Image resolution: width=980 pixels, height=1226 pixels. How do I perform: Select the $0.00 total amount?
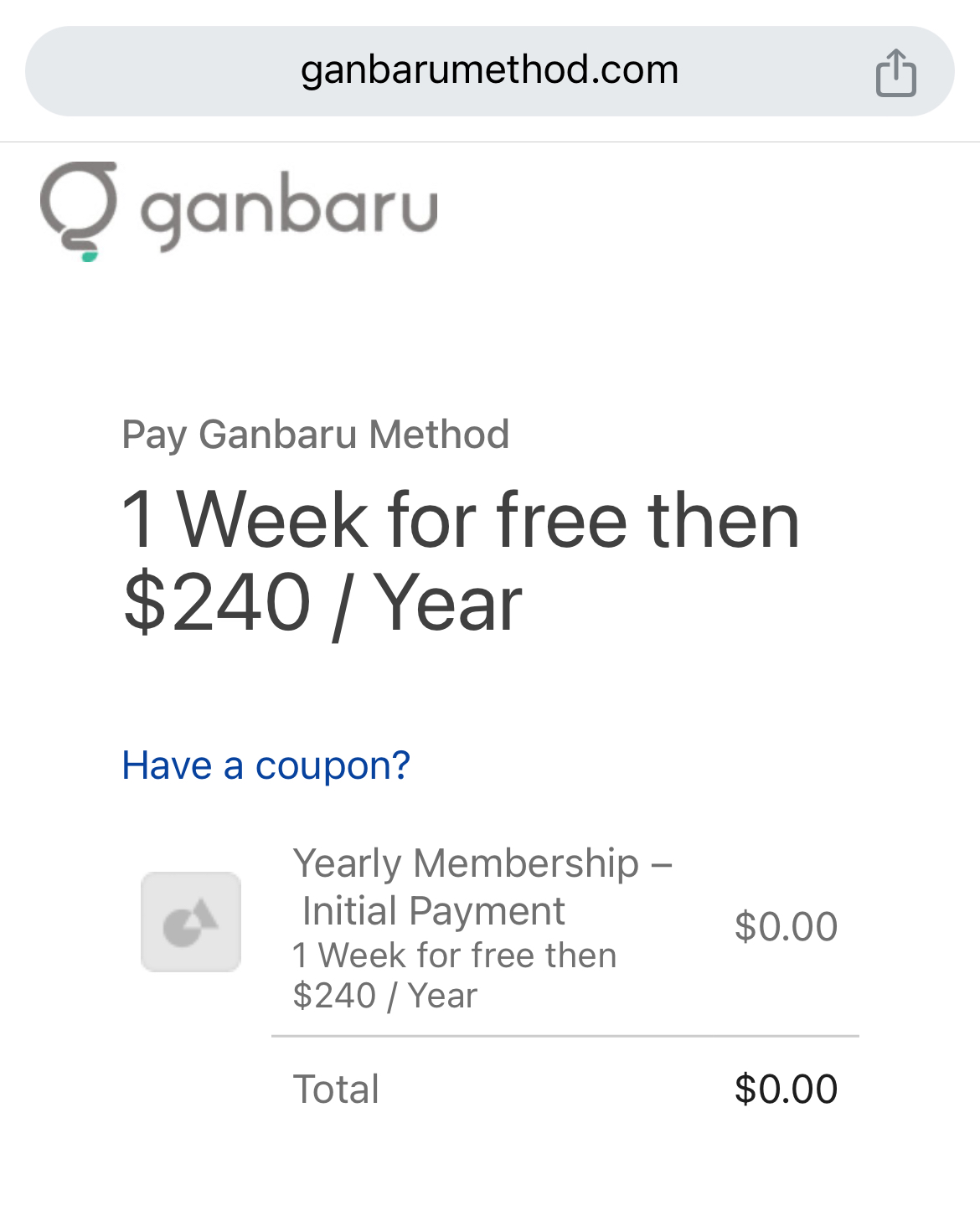point(786,1088)
